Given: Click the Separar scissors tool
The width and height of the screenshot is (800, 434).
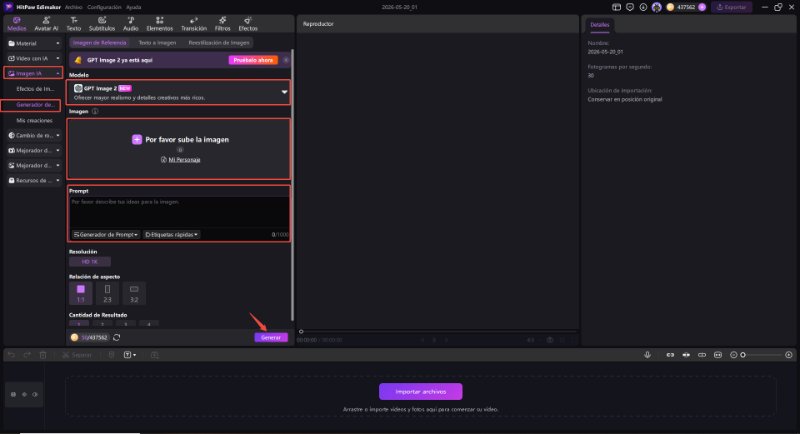Looking at the screenshot, I should pyautogui.click(x=77, y=355).
